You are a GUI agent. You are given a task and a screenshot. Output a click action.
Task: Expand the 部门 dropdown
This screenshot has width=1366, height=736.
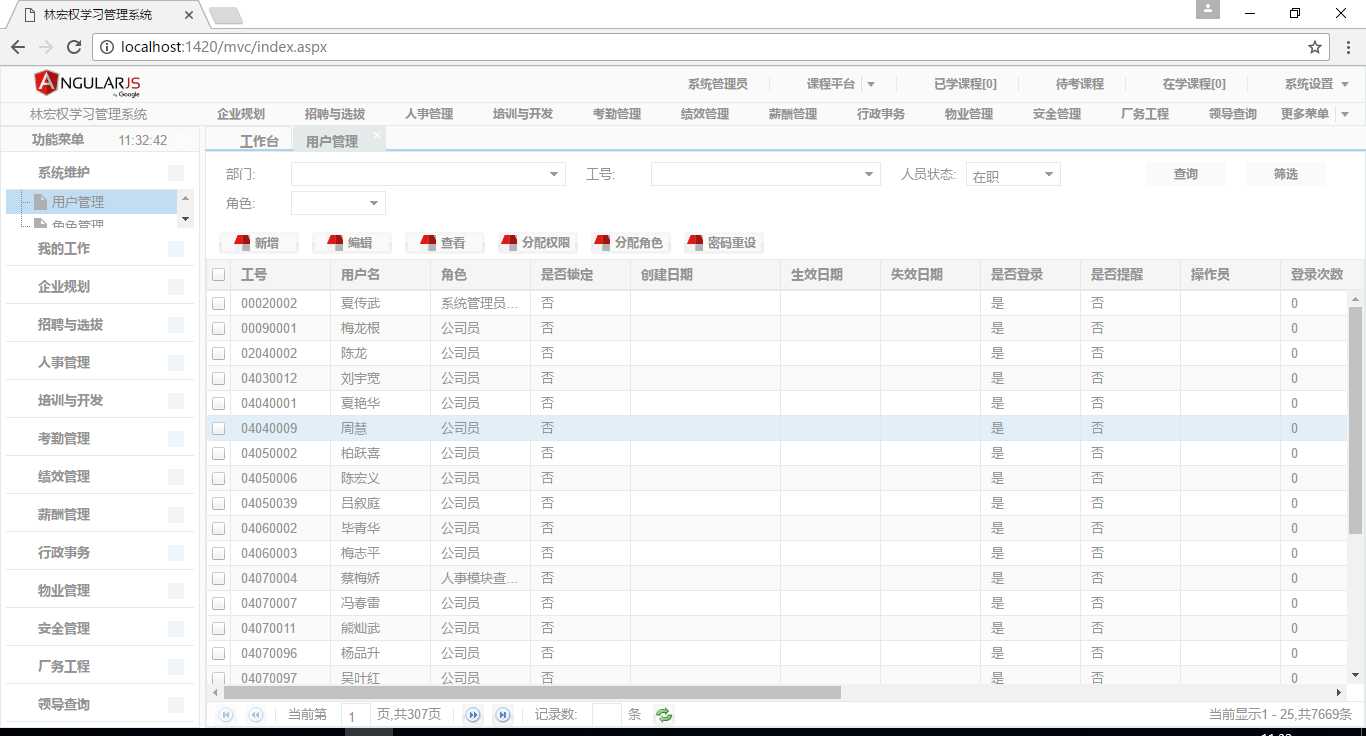tap(554, 175)
